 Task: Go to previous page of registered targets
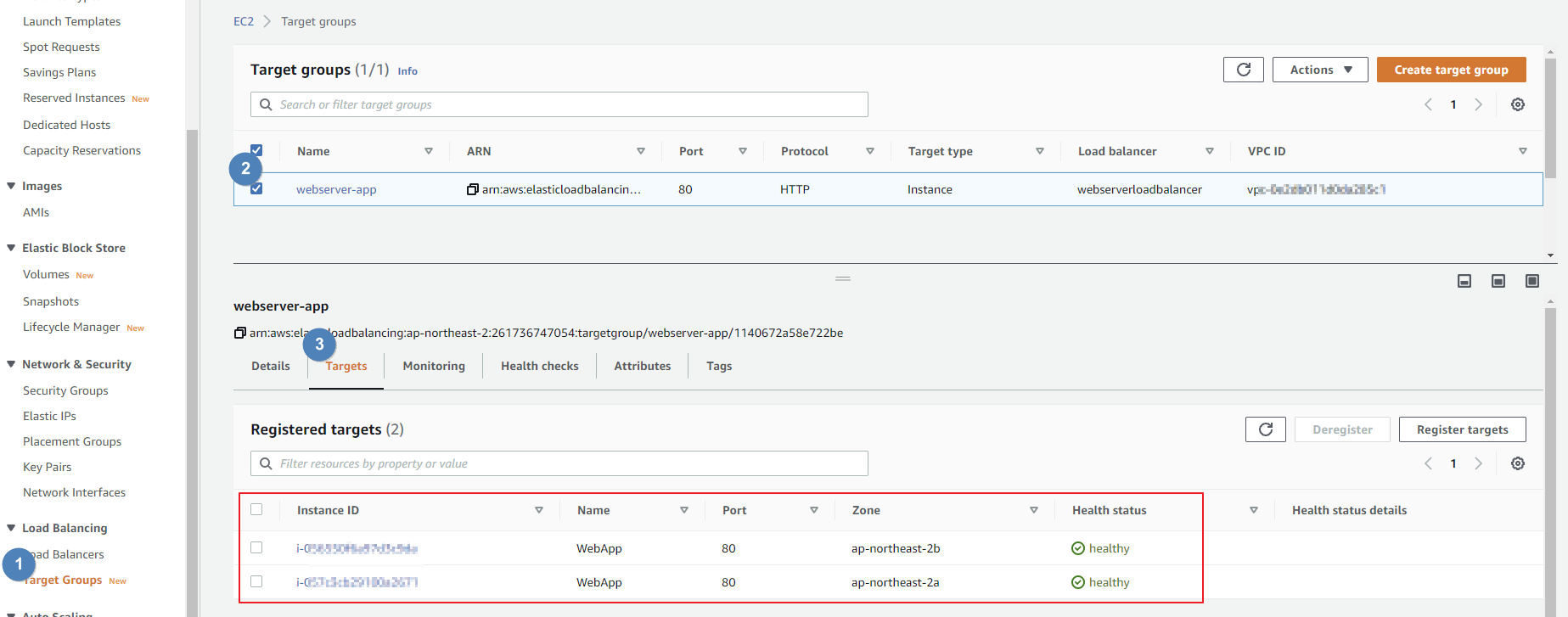point(1428,463)
